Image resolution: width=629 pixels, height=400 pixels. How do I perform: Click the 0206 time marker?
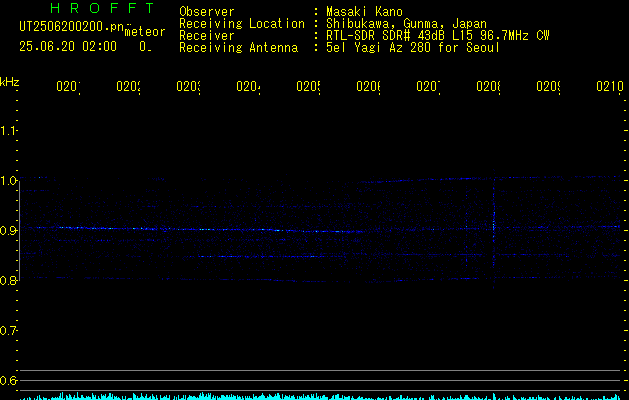click(x=369, y=86)
